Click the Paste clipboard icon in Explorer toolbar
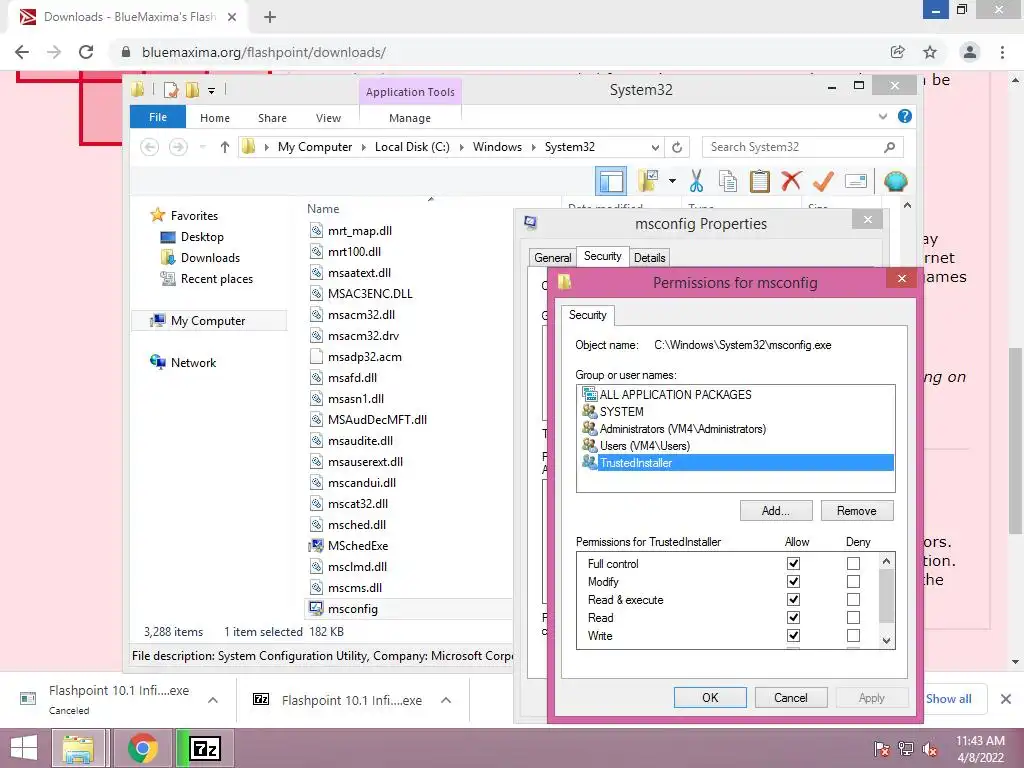The width and height of the screenshot is (1024, 768). click(759, 181)
